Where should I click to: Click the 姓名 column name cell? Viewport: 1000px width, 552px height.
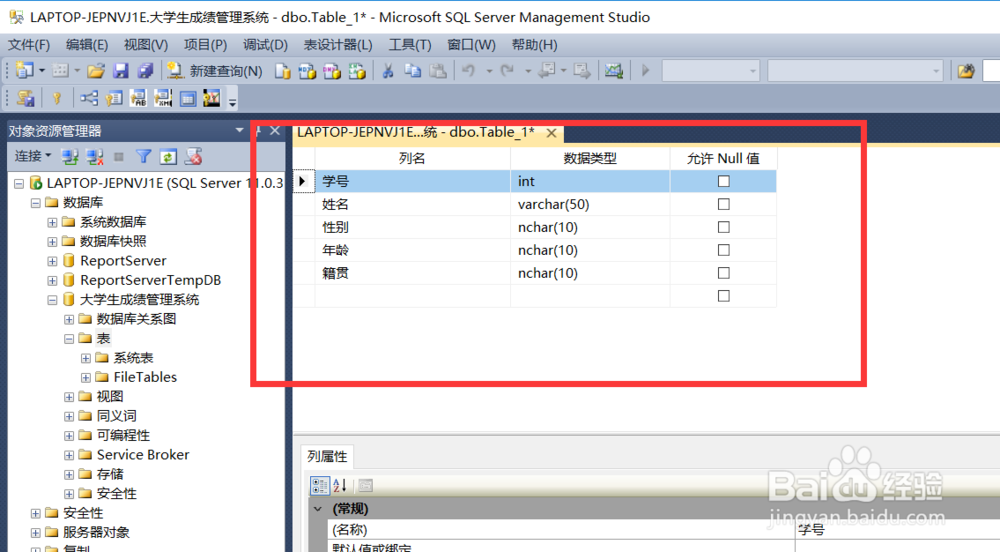[412, 204]
